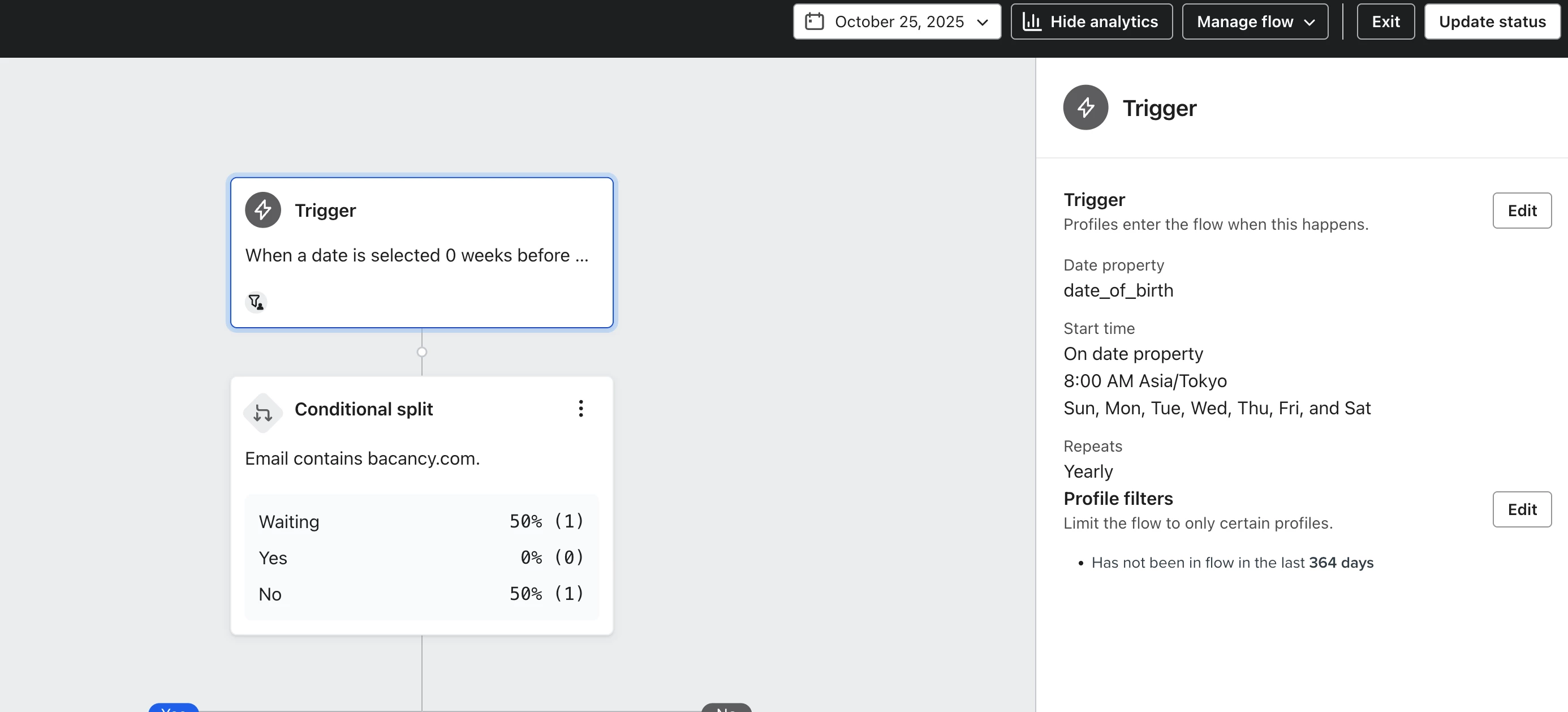Edit the Profile filters
Image resolution: width=1568 pixels, height=712 pixels.
(1522, 509)
